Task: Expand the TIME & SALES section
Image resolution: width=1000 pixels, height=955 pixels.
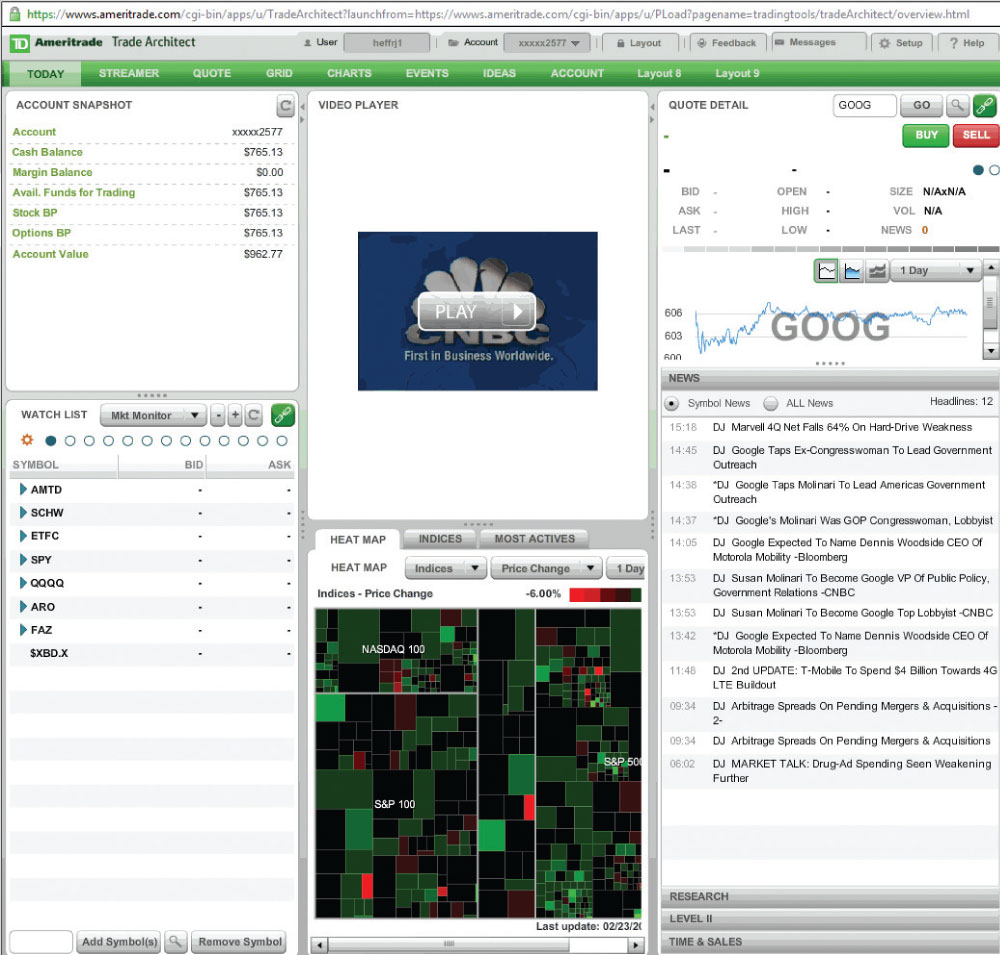Action: point(830,942)
